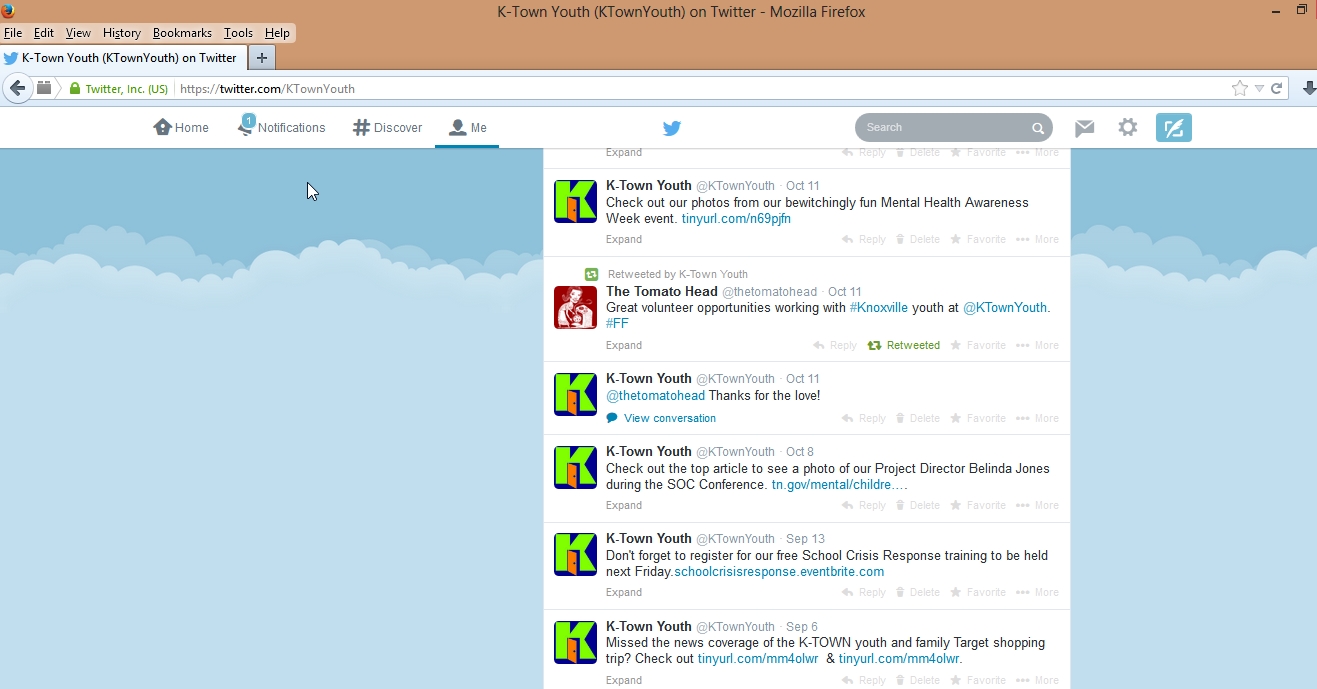Open the settings gear menu
Screen dimensions: 1317x689
(1128, 128)
